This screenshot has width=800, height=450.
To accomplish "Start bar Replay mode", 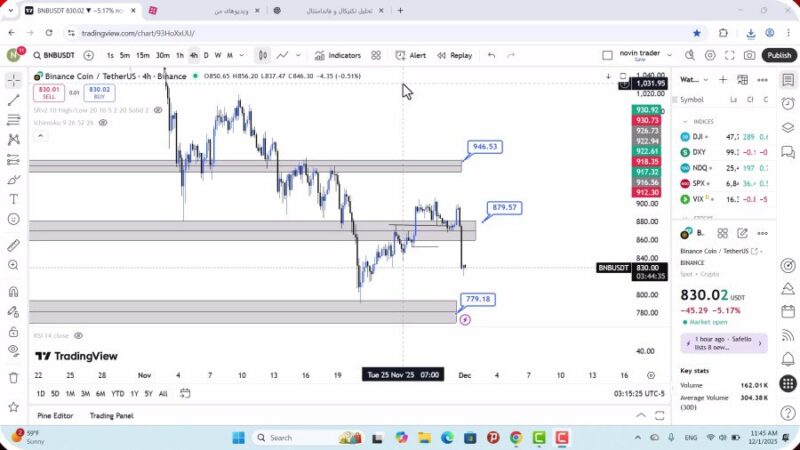I will coord(455,56).
